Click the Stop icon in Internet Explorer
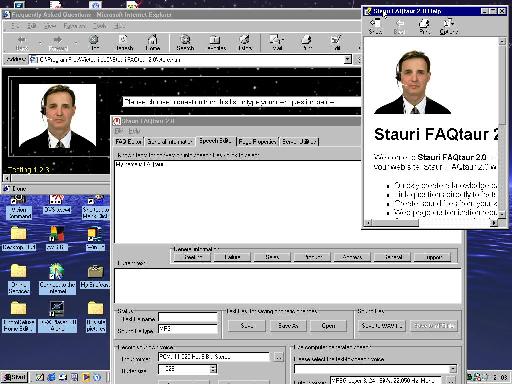512x384 pixels. point(95,42)
